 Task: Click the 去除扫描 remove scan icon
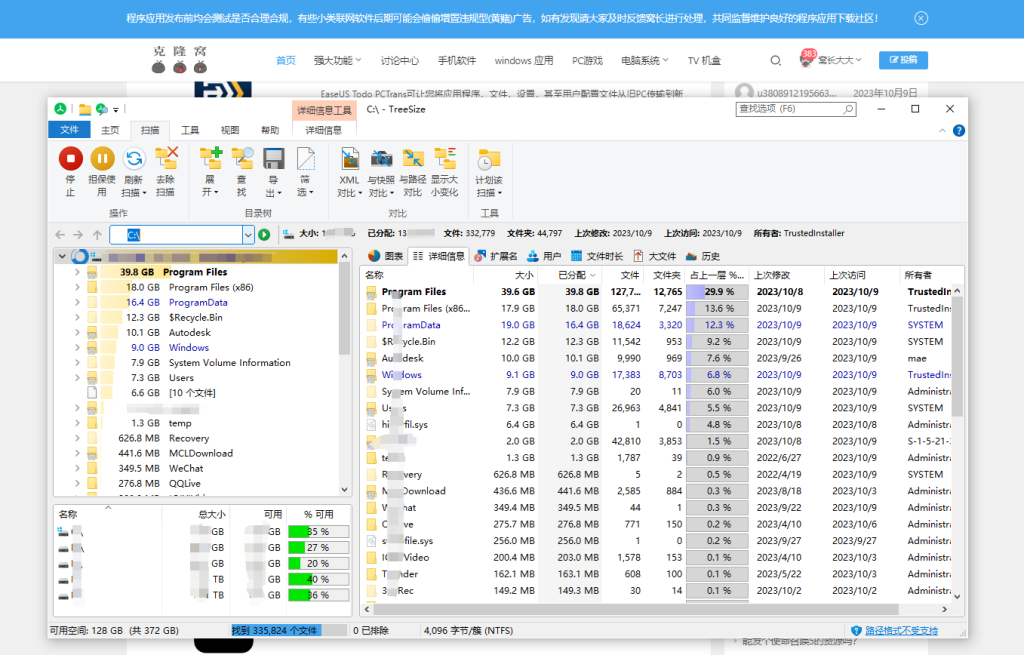coord(166,159)
